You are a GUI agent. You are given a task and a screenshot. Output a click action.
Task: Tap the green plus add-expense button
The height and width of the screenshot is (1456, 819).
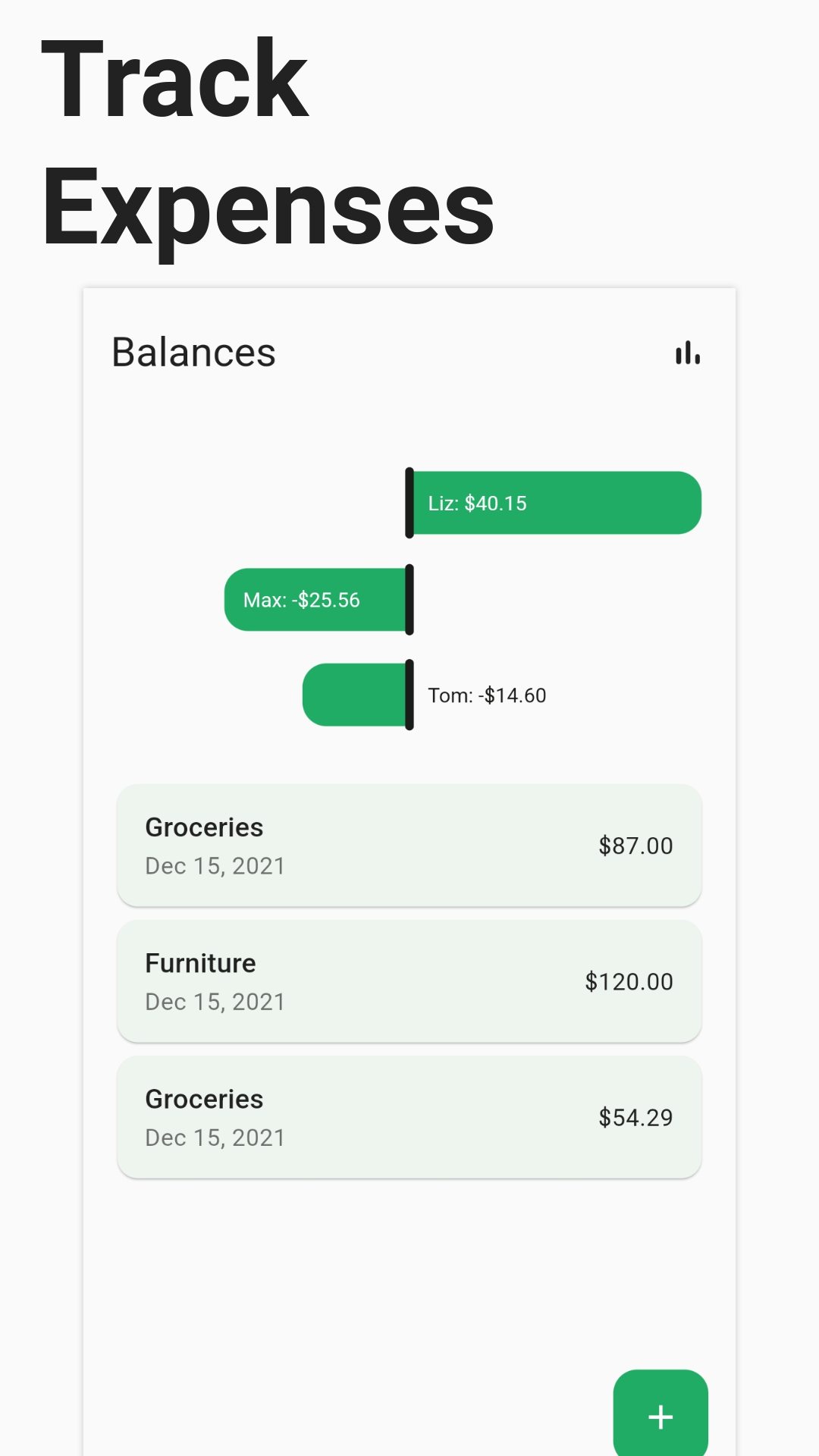click(x=661, y=1416)
